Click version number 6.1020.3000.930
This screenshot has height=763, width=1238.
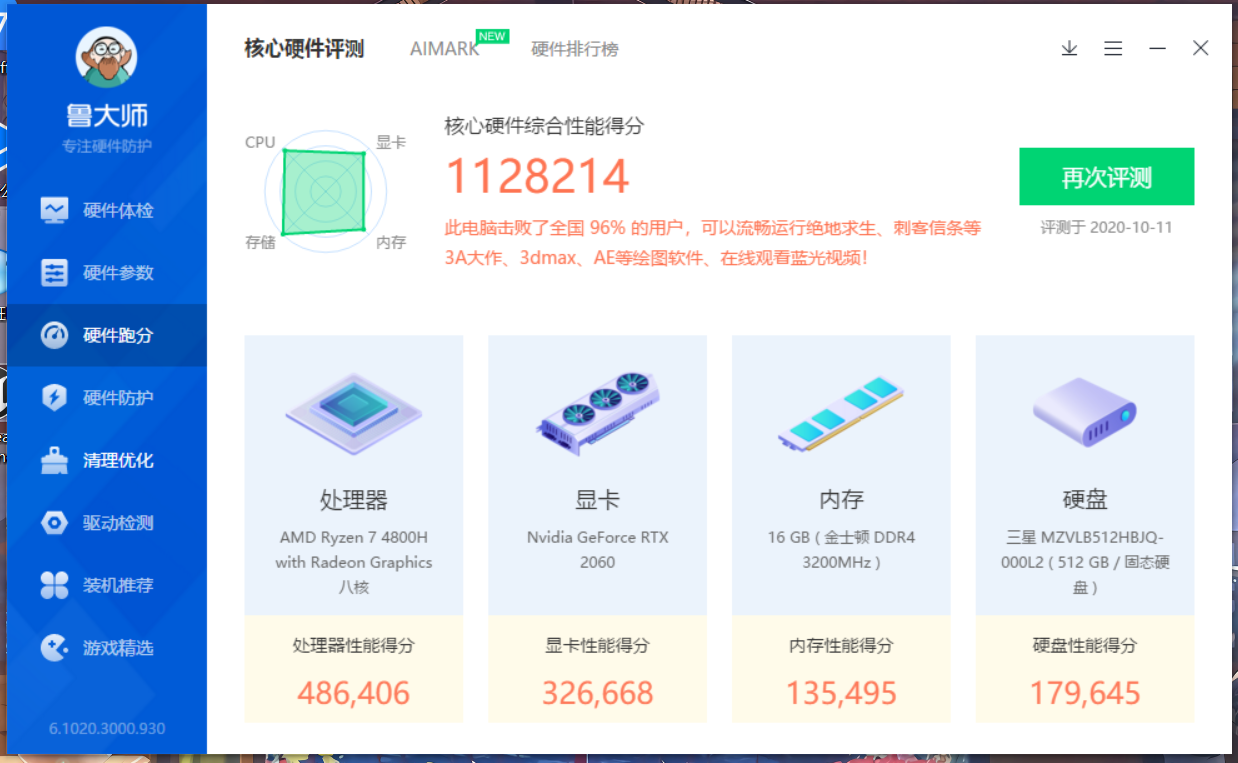point(107,728)
